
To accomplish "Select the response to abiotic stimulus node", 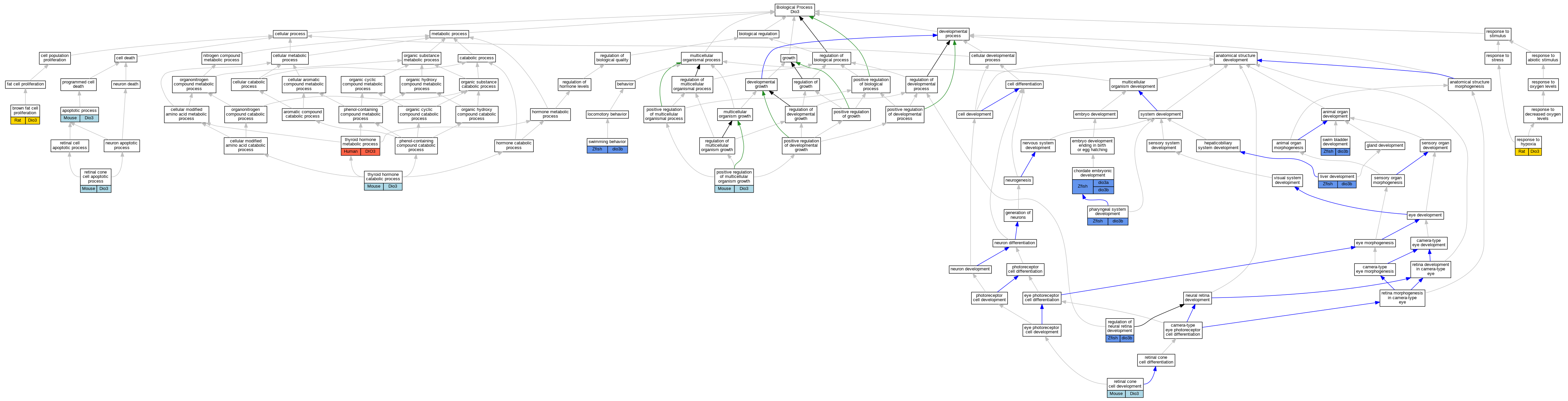I will pyautogui.click(x=1543, y=58).
